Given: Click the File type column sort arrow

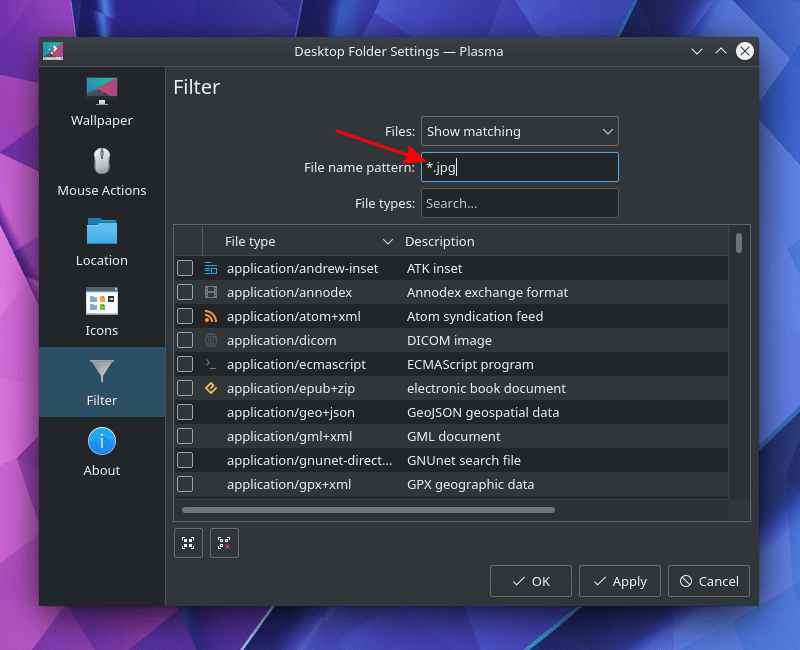Looking at the screenshot, I should point(388,241).
